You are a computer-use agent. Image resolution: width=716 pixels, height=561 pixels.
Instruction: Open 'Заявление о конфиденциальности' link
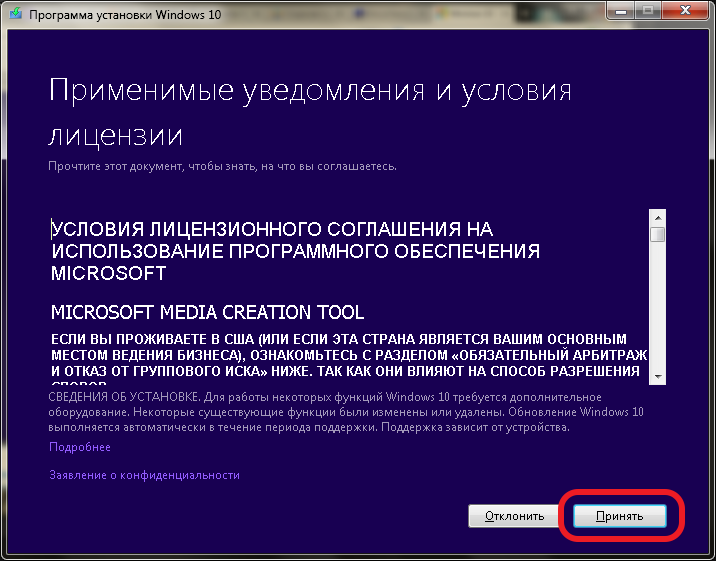pyautogui.click(x=145, y=475)
